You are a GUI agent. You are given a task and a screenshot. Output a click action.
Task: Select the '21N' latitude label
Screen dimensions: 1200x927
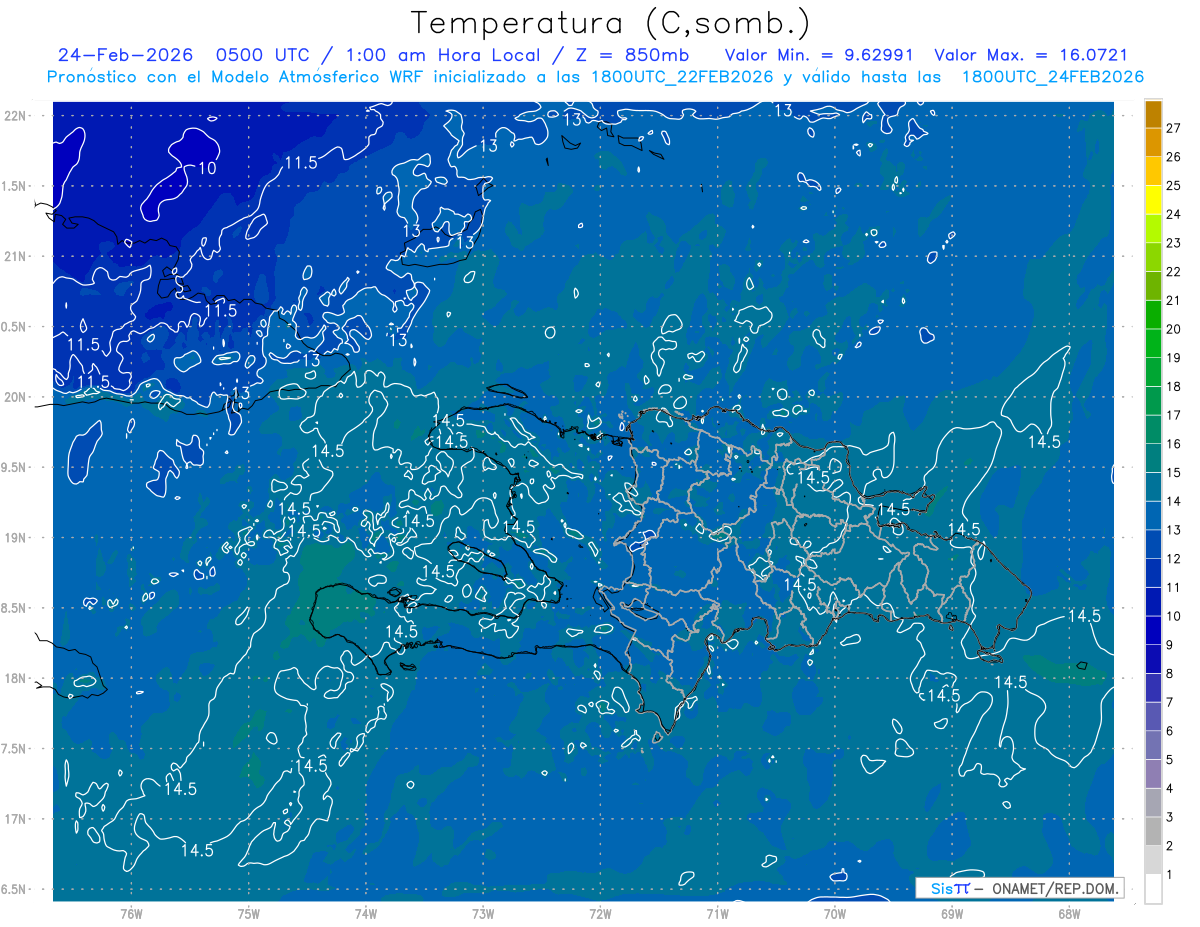pyautogui.click(x=17, y=256)
